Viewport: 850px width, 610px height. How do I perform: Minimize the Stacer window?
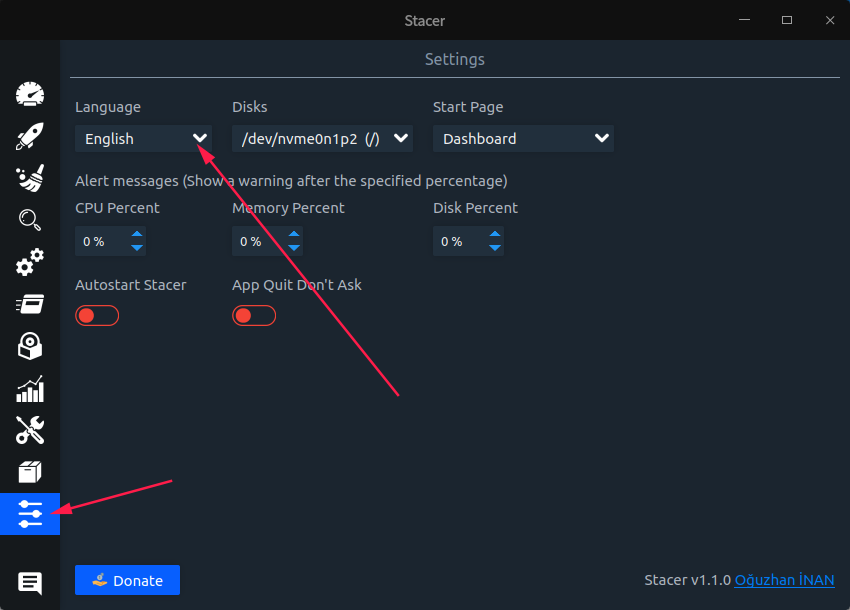744,20
